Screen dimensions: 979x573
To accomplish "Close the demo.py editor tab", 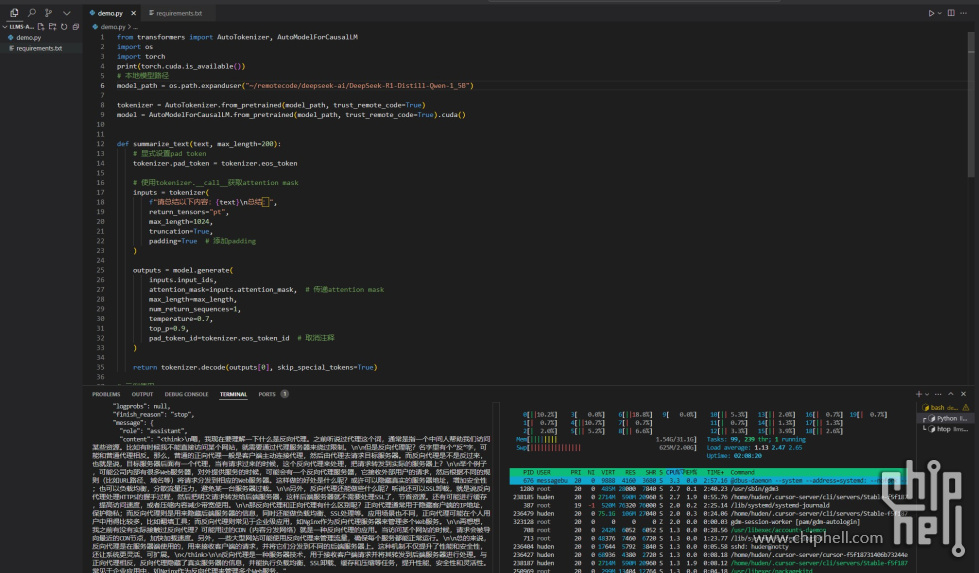I will click(x=134, y=13).
